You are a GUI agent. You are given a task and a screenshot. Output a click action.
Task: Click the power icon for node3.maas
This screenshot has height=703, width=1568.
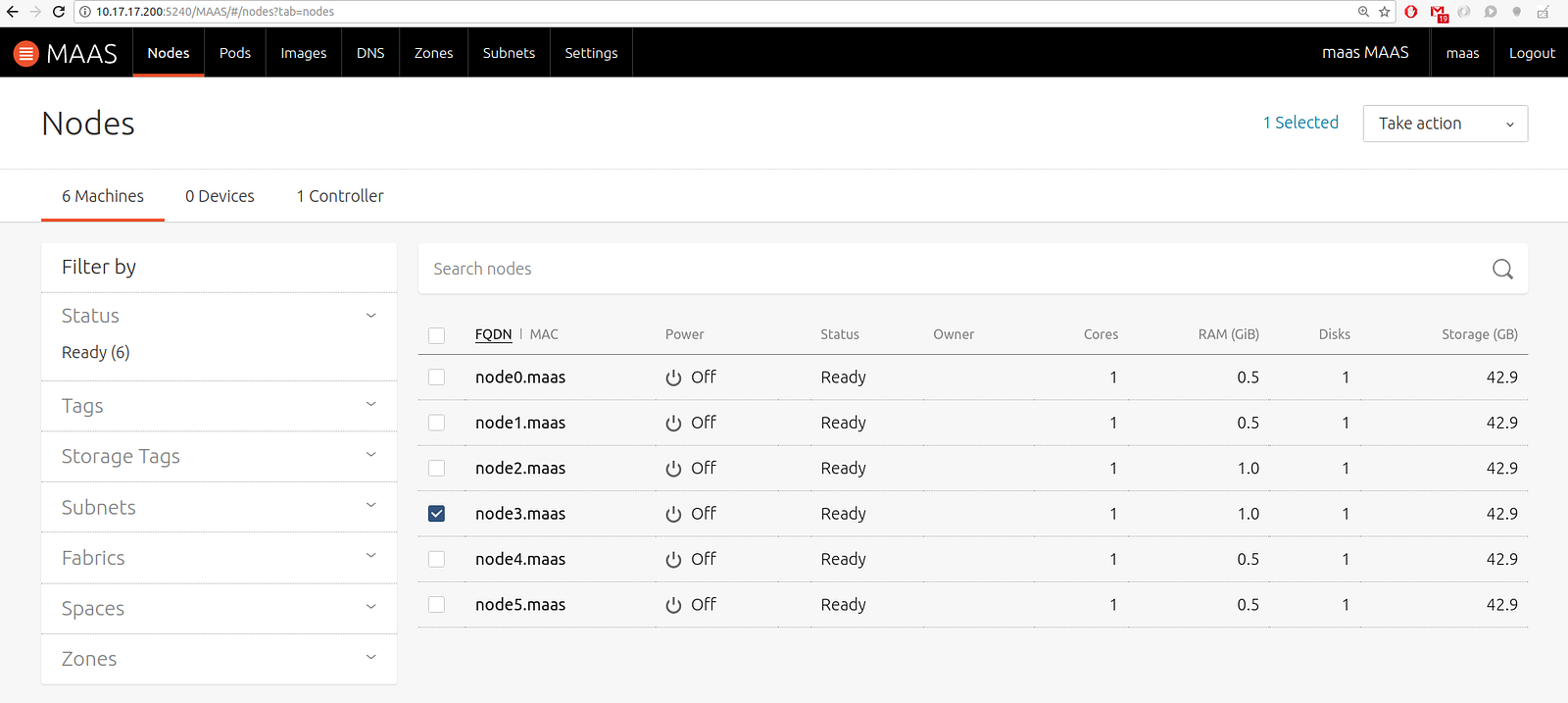coord(673,514)
